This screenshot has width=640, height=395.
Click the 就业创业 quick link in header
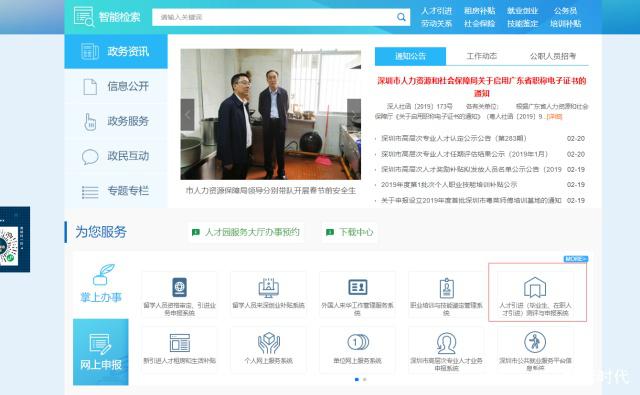click(x=522, y=11)
